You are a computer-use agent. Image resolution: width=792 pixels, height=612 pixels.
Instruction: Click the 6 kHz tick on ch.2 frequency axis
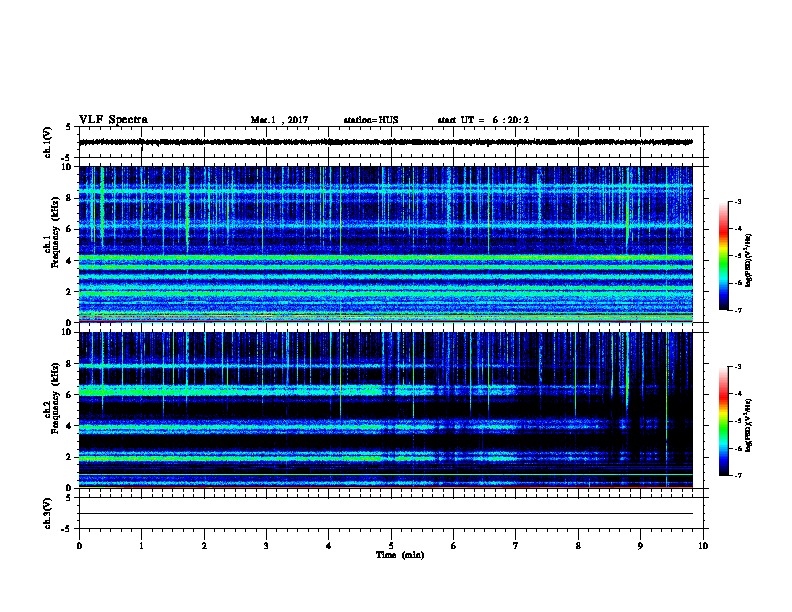coord(70,395)
